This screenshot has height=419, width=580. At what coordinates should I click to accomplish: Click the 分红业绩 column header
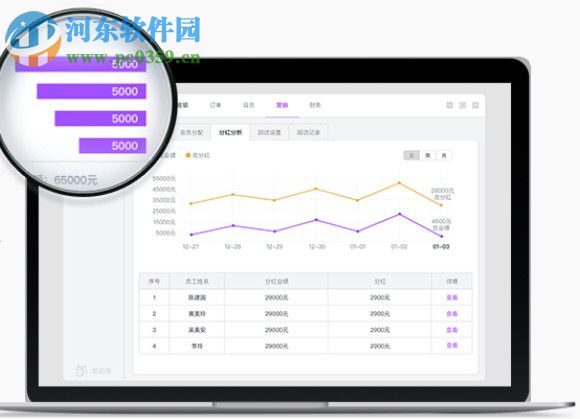[x=276, y=281]
